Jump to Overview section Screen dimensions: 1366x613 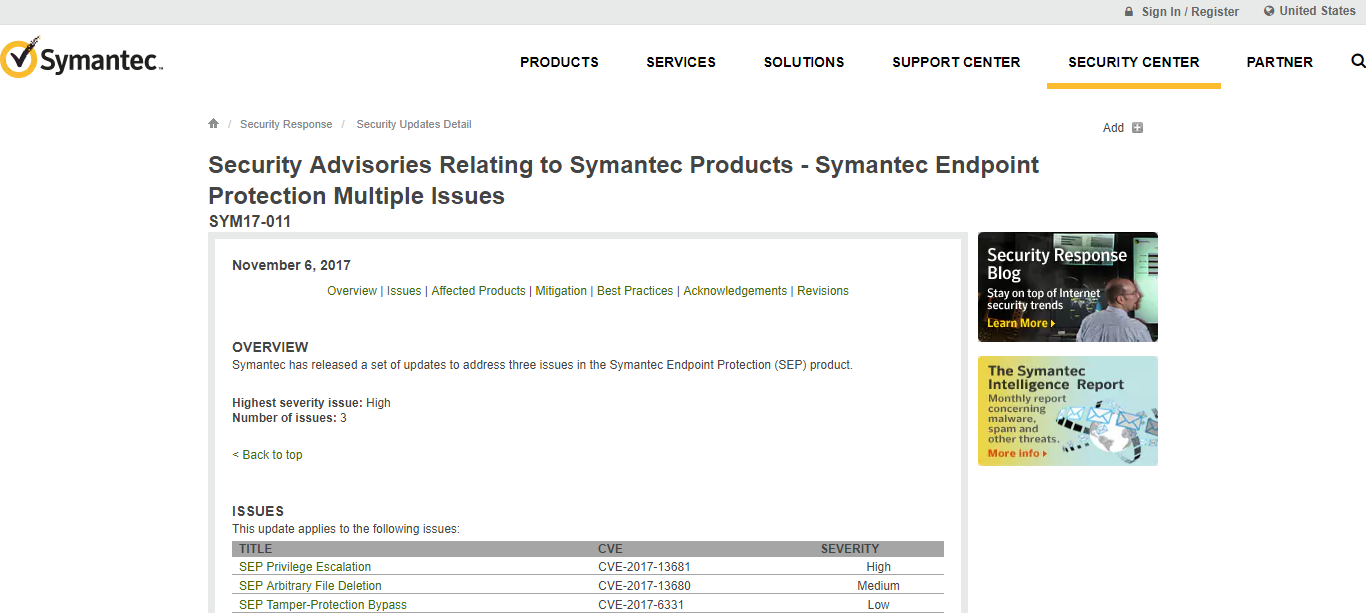[x=352, y=291]
